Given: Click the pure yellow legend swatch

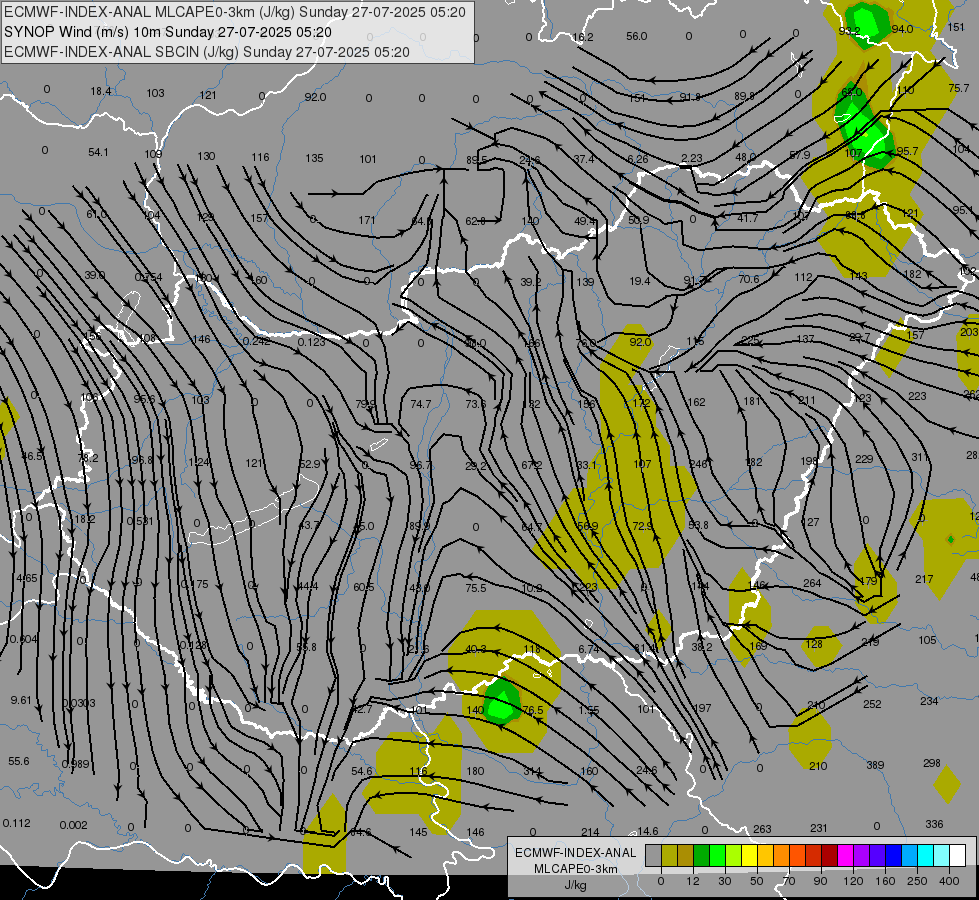Looking at the screenshot, I should pyautogui.click(x=750, y=855).
